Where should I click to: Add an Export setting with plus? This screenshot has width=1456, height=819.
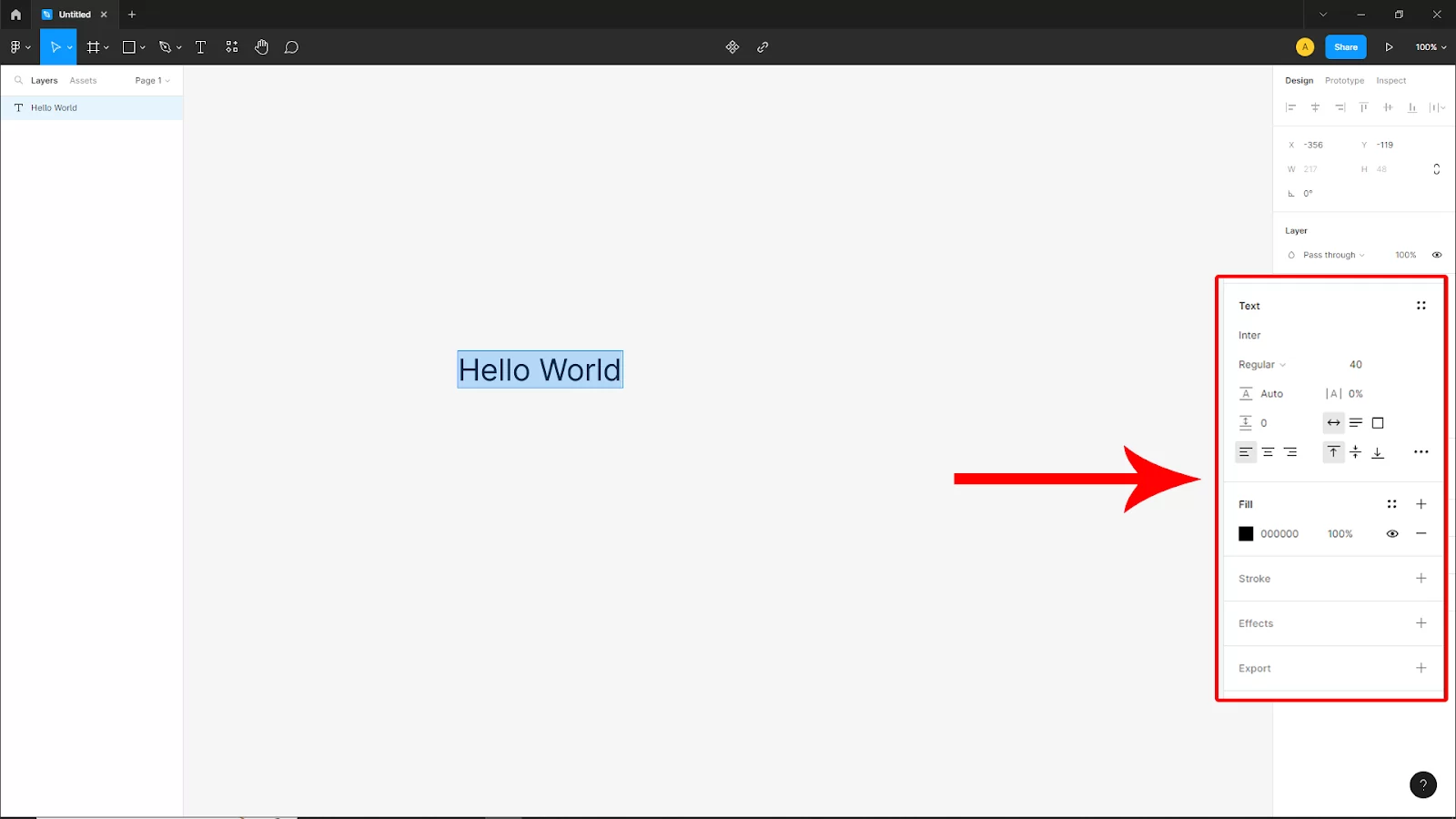1421,668
